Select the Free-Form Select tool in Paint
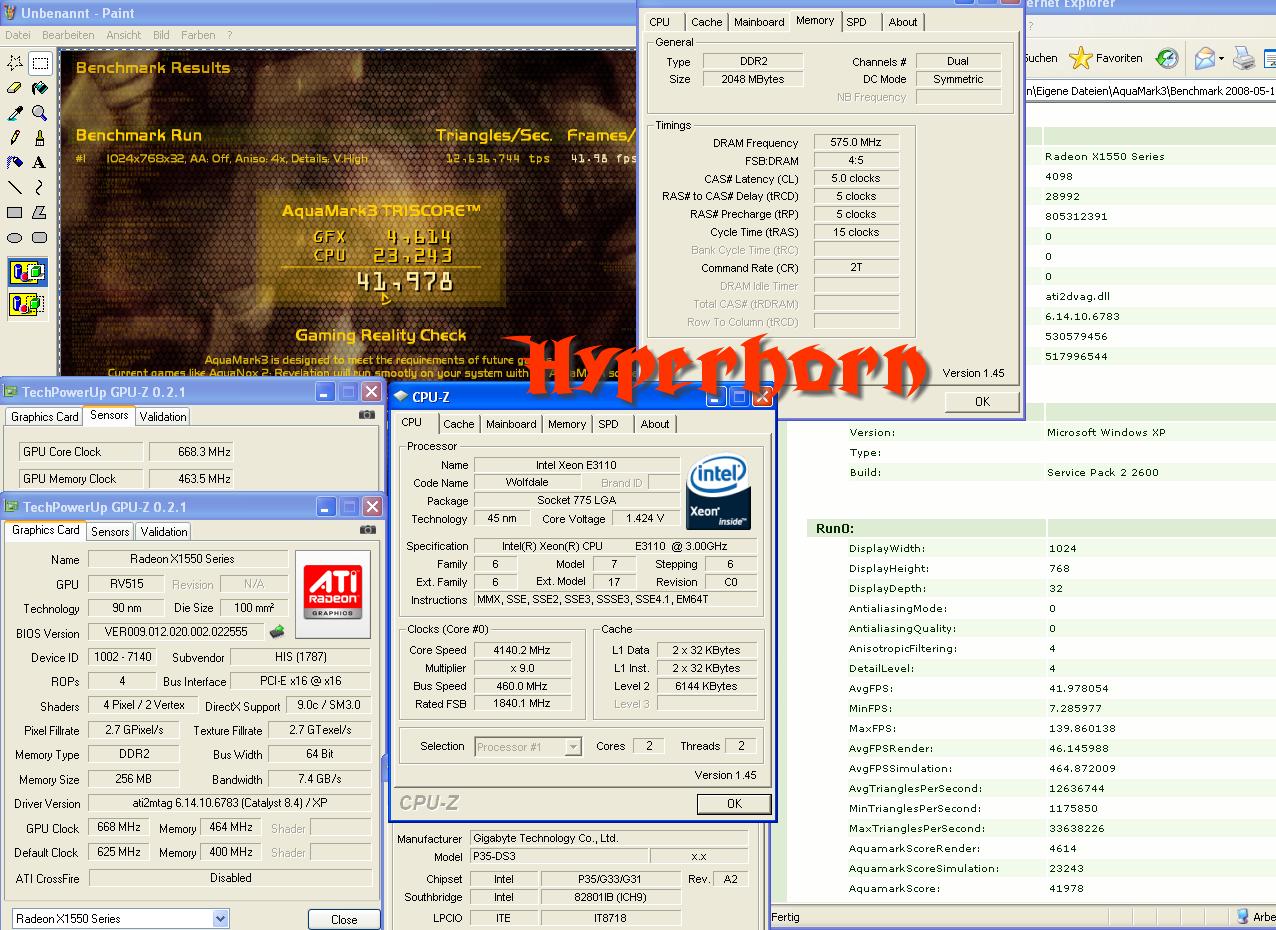 [x=15, y=63]
